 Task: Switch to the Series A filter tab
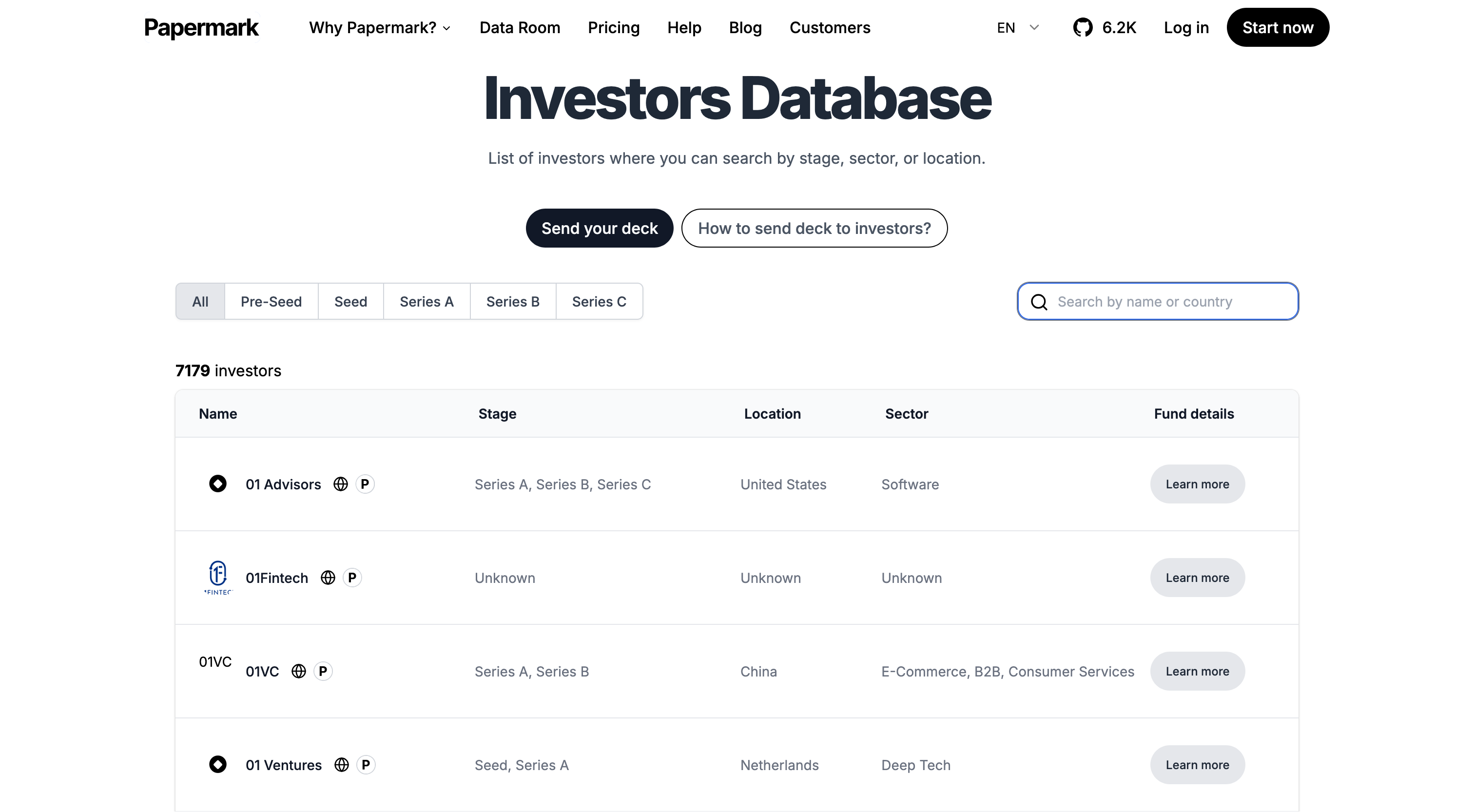pyautogui.click(x=427, y=301)
